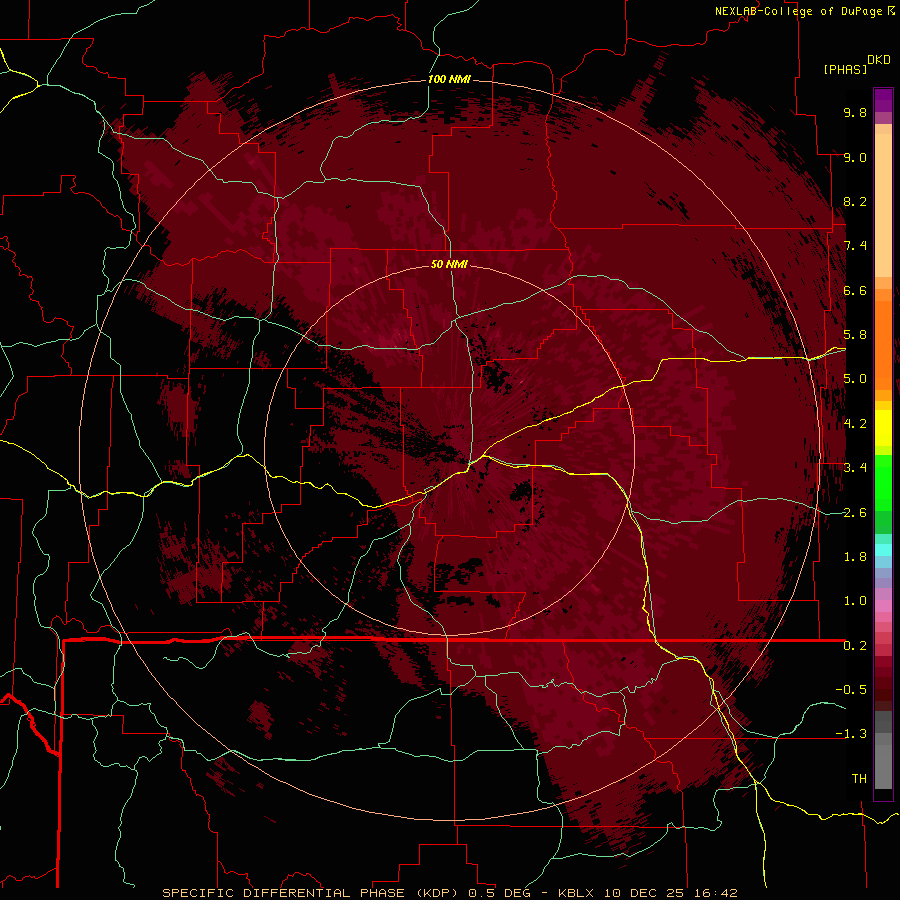
Task: Click the 50 NMI range ring label
Action: tap(449, 264)
